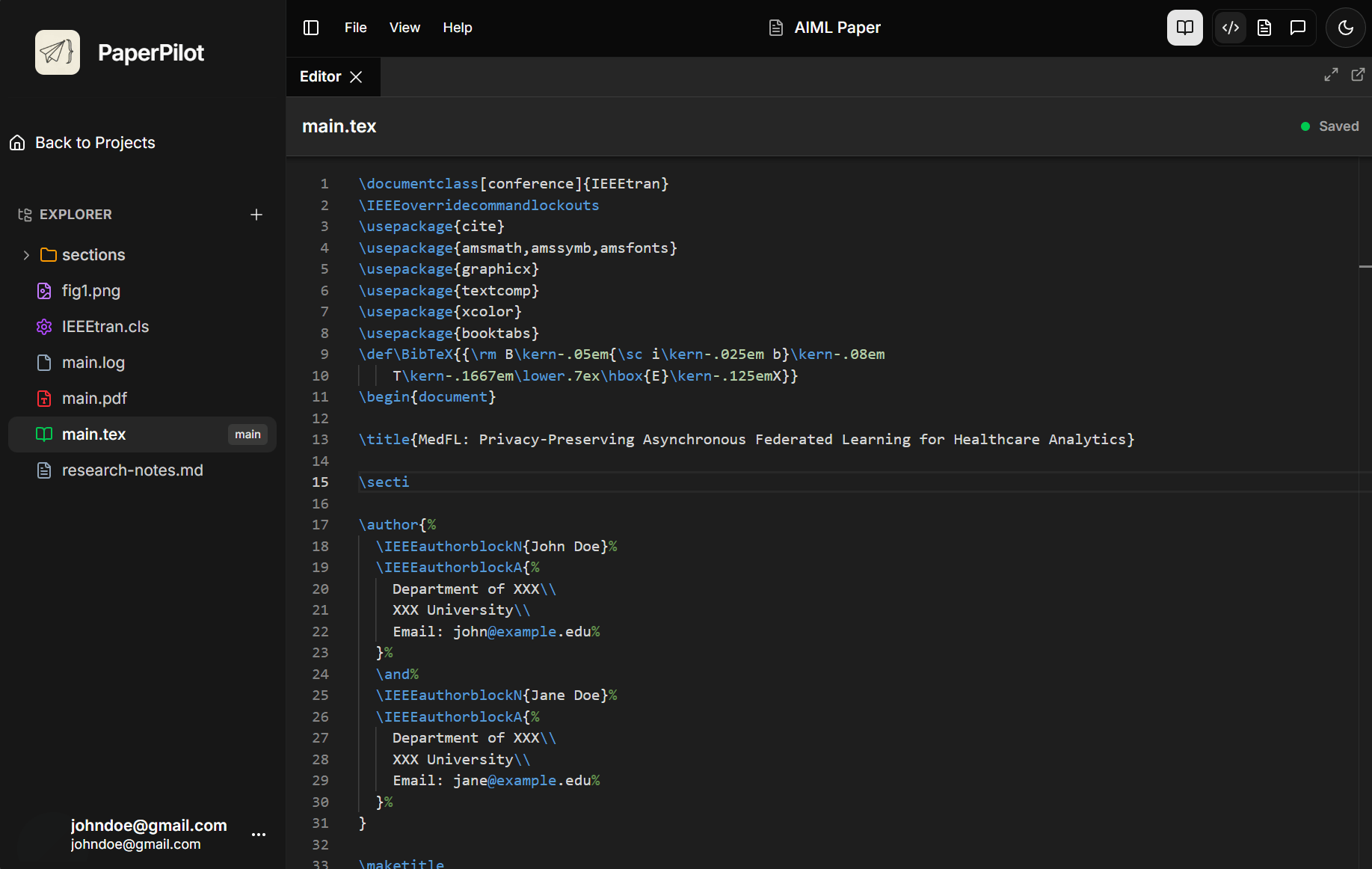Toggle the left sidebar visibility
Image resolution: width=1372 pixels, height=869 pixels.
coord(310,27)
